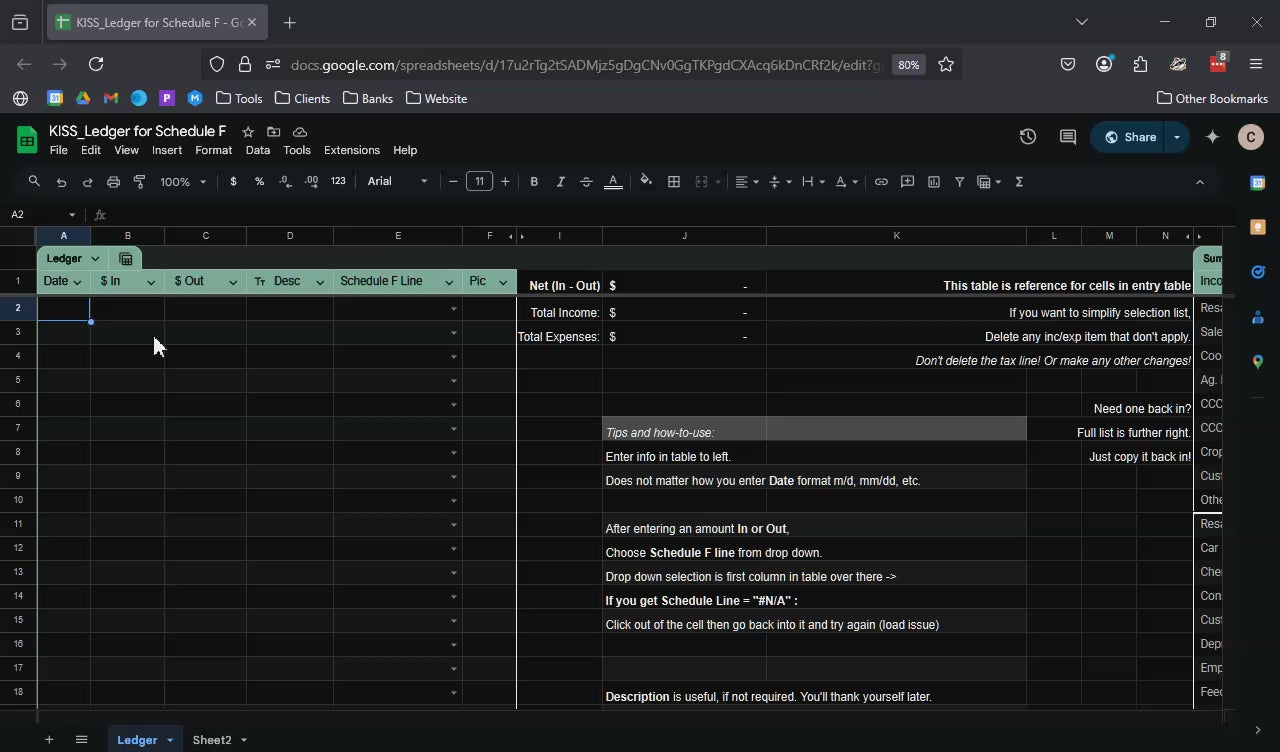Viewport: 1280px width, 752px height.
Task: Click the print icon in toolbar
Action: click(113, 182)
